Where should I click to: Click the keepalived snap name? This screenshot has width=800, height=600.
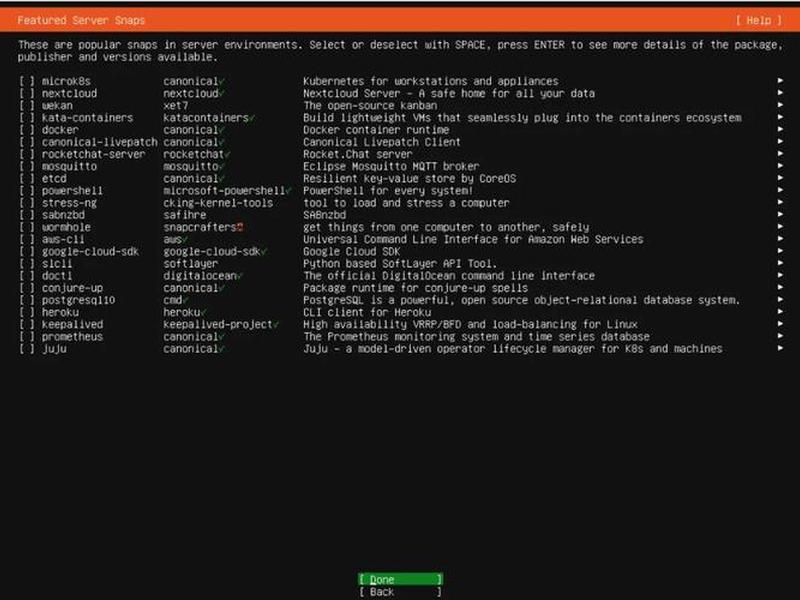pyautogui.click(x=72, y=324)
